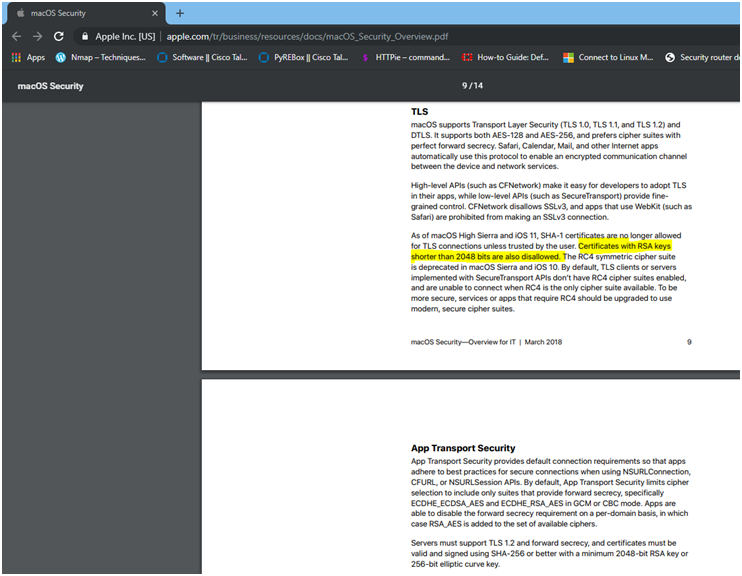
Task: Click footer 'macOS Security—Overview for IT'
Action: pos(463,342)
